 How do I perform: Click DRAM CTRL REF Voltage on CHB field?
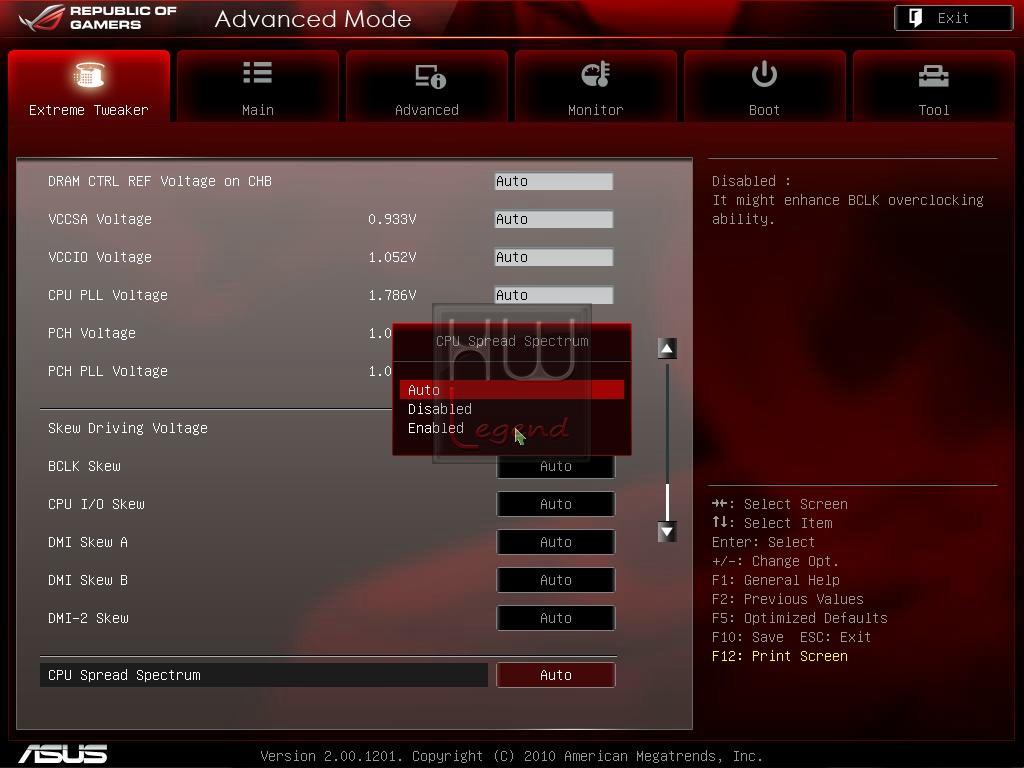point(554,182)
